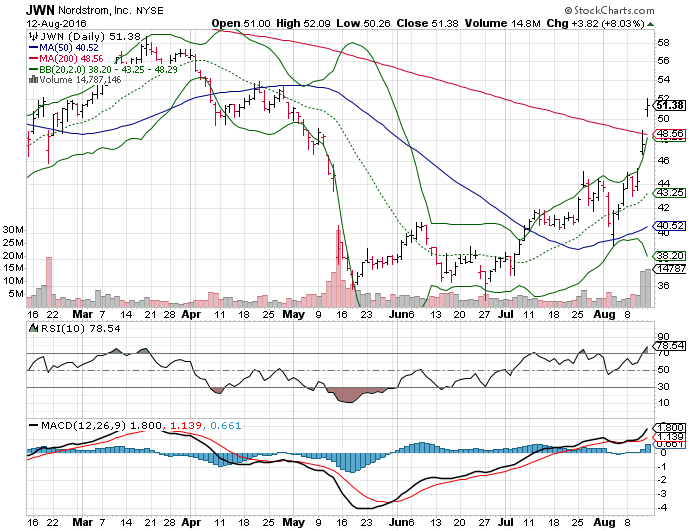
Task: Click the 51.38 last-price tag on right axis
Action: coord(669,105)
